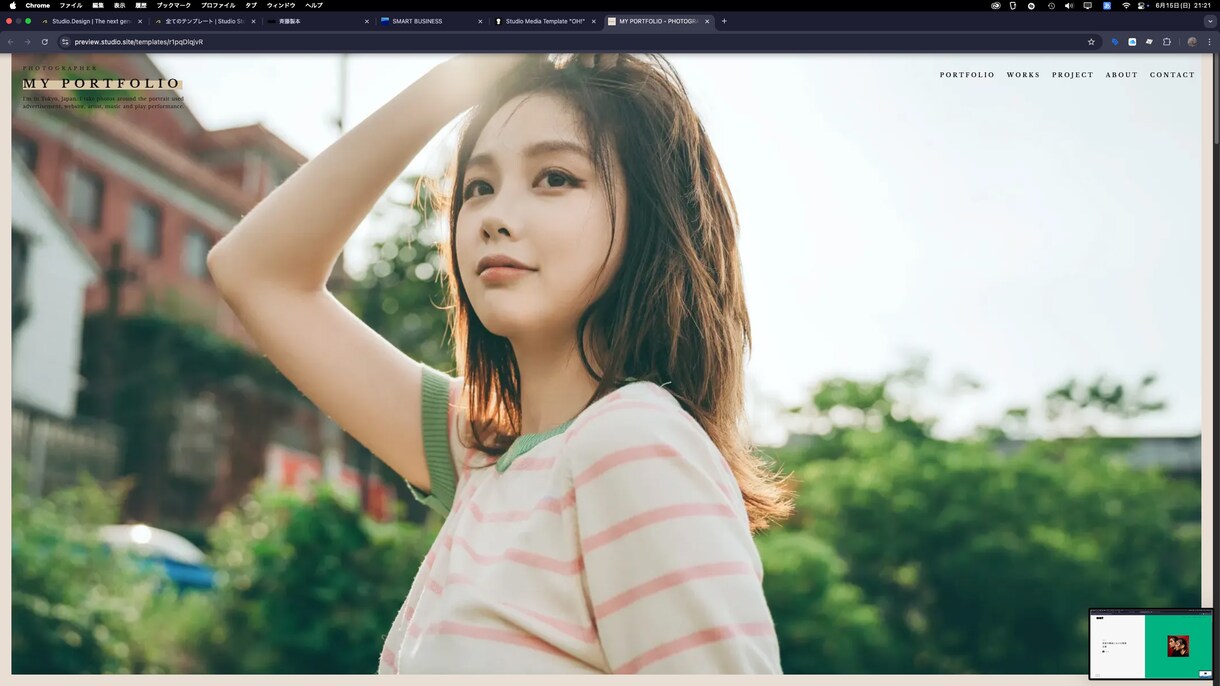Open the Apple menu
Screen dimensions: 1220x686
pyautogui.click(x=12, y=6)
